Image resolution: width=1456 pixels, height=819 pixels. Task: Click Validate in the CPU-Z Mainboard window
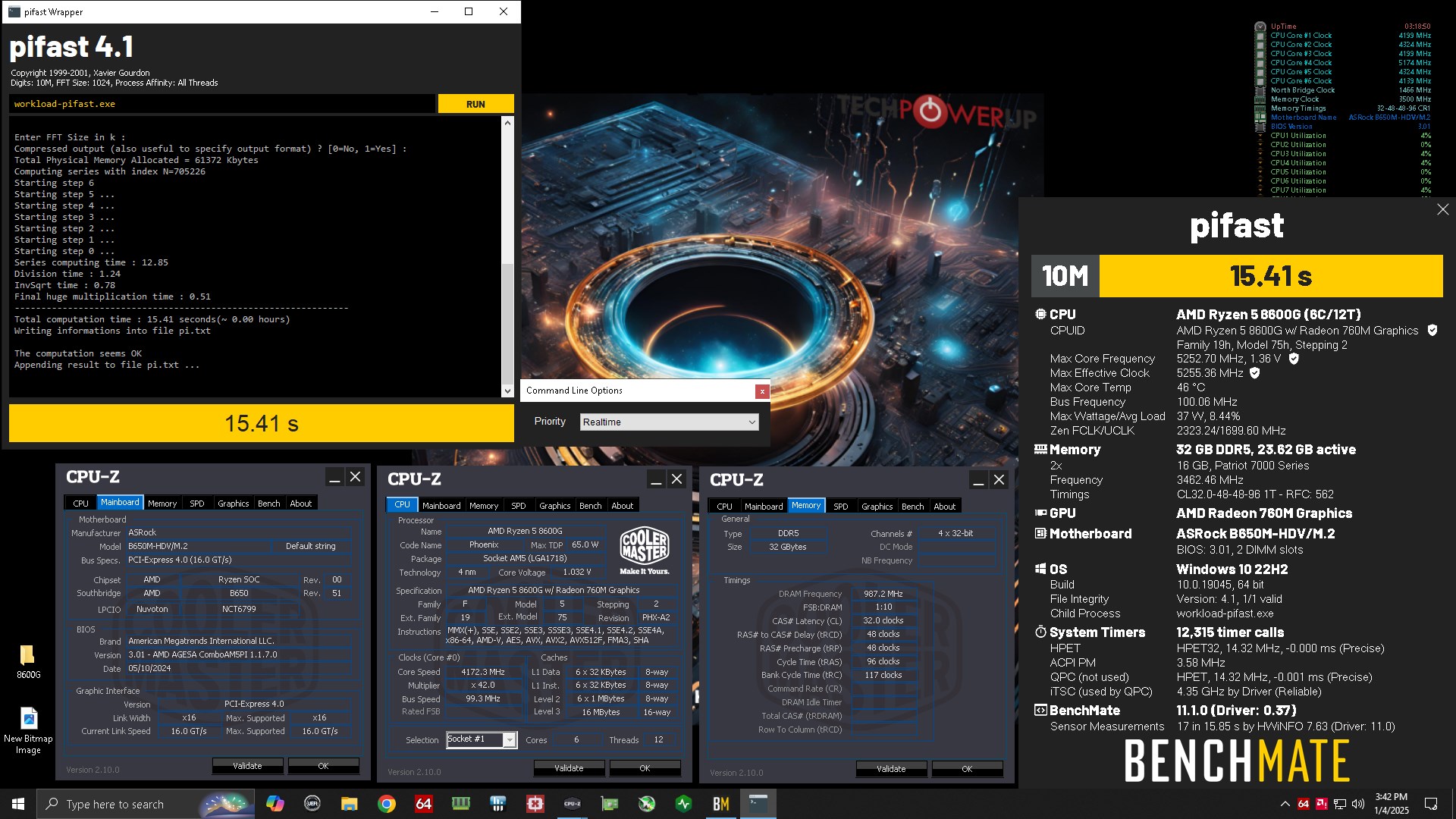tap(247, 766)
